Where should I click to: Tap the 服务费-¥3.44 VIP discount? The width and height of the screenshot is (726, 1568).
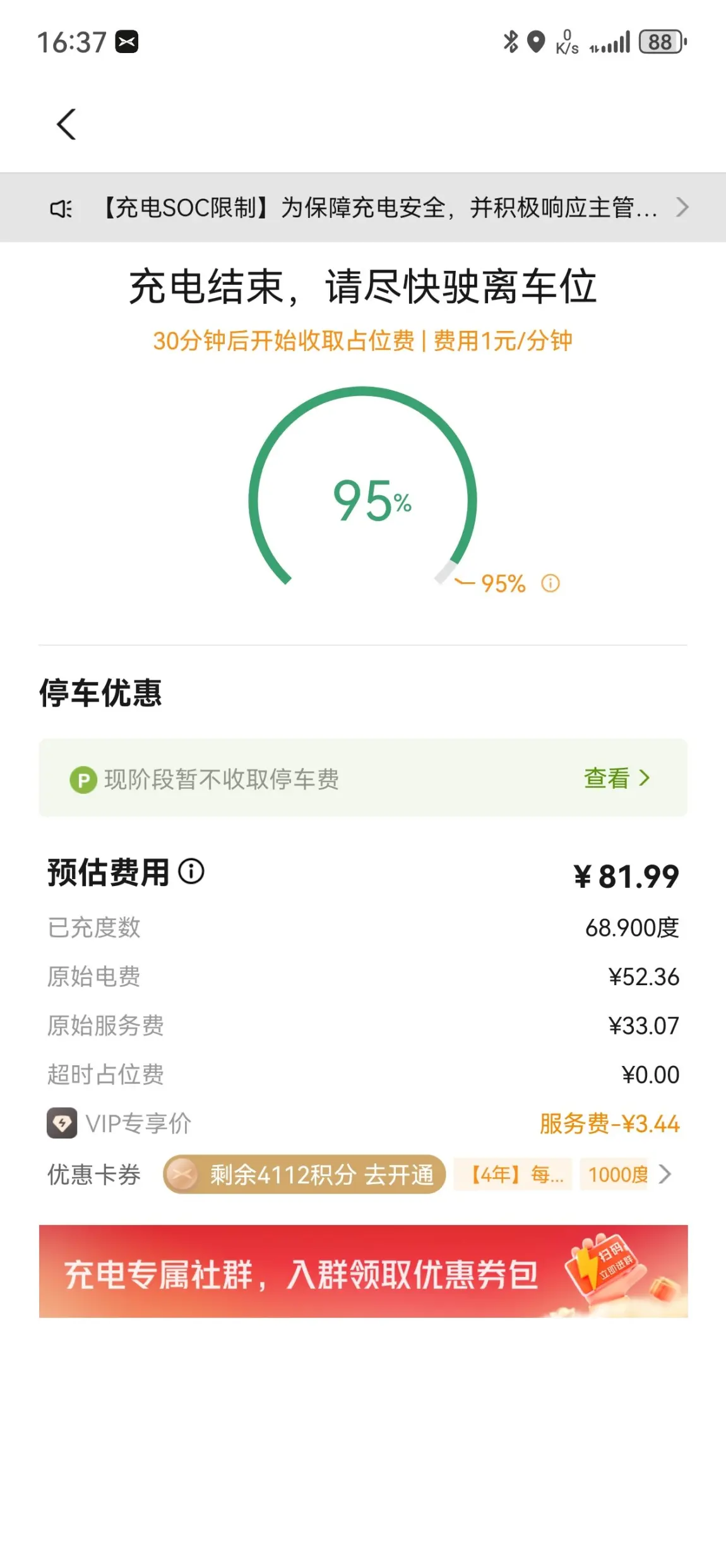click(x=609, y=1123)
